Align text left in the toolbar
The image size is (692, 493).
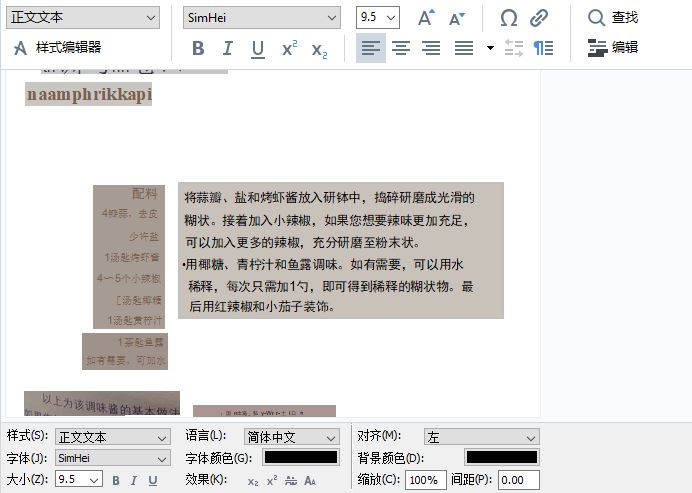click(371, 48)
